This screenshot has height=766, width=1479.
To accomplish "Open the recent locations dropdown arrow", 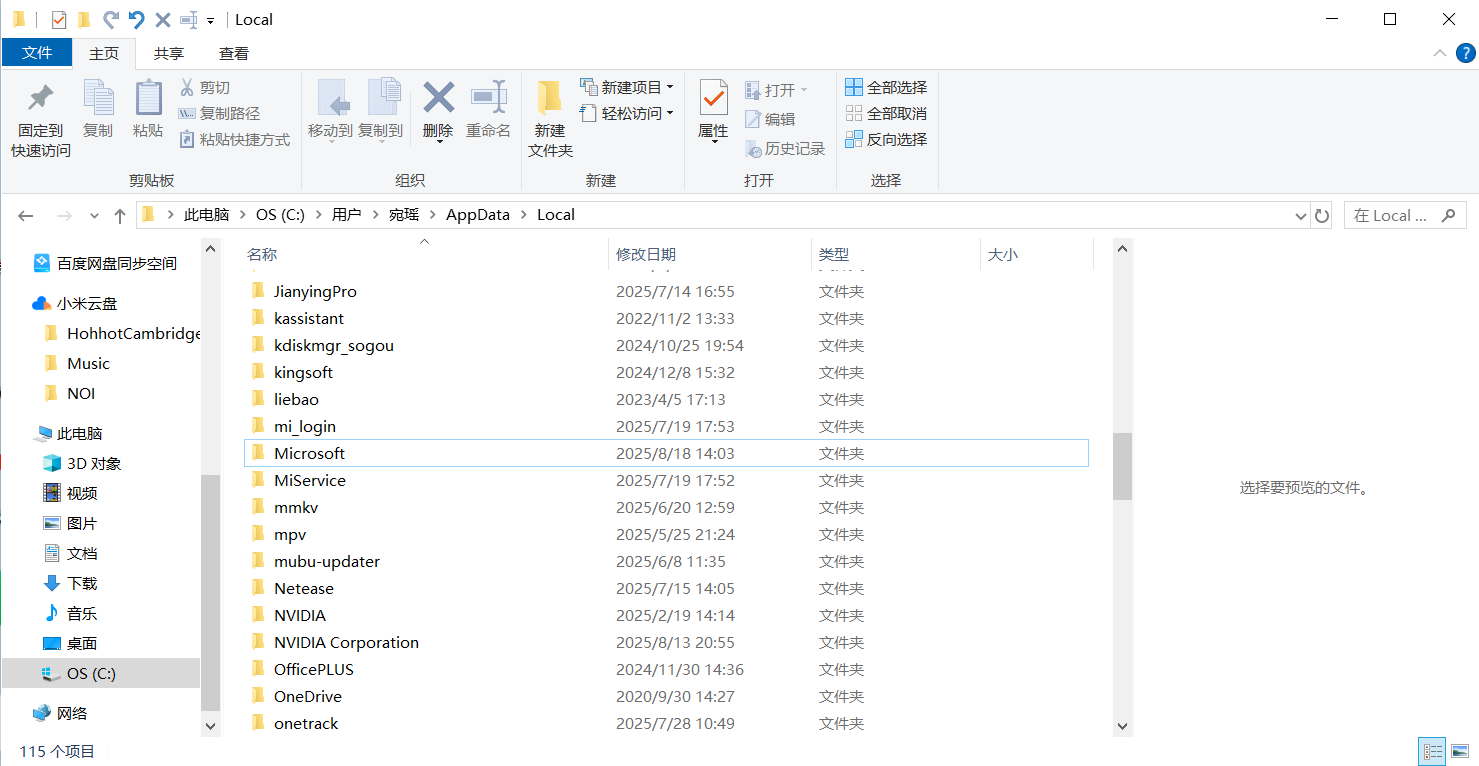I will tap(95, 216).
